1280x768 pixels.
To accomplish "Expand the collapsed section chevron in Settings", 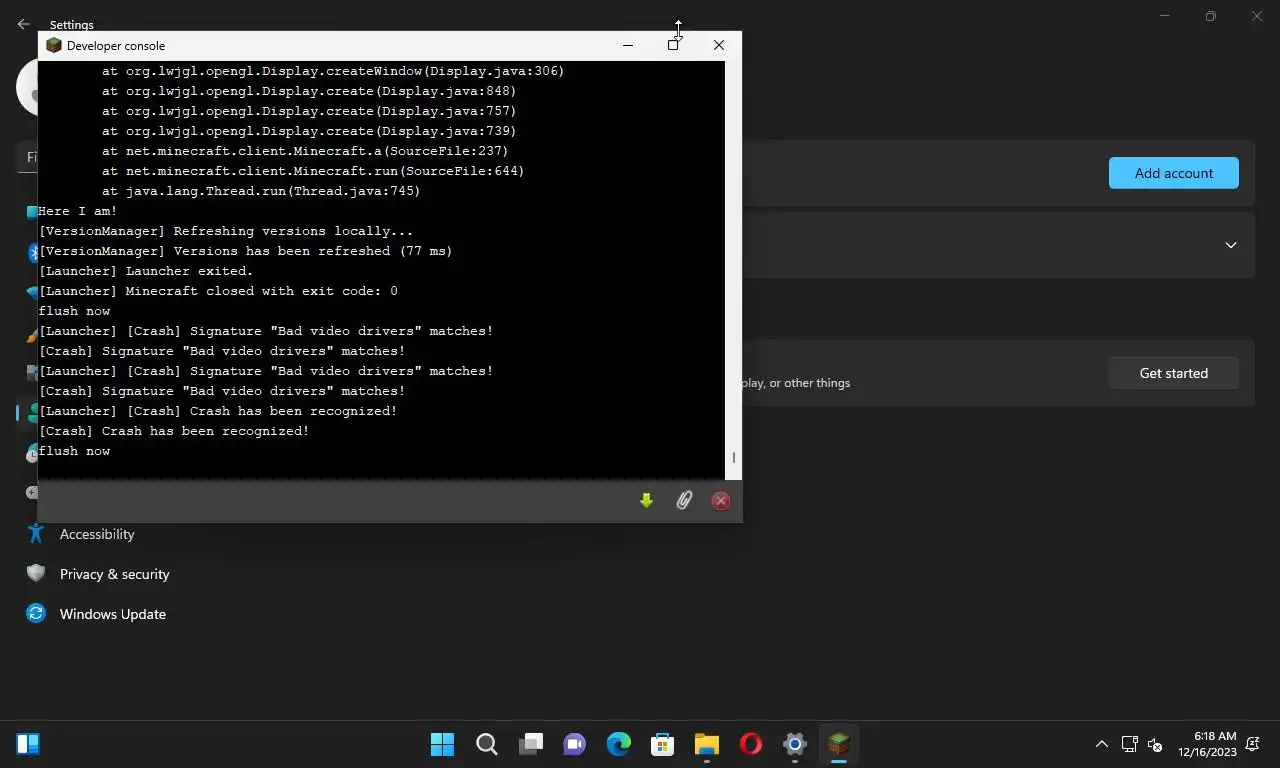I will click(1231, 245).
